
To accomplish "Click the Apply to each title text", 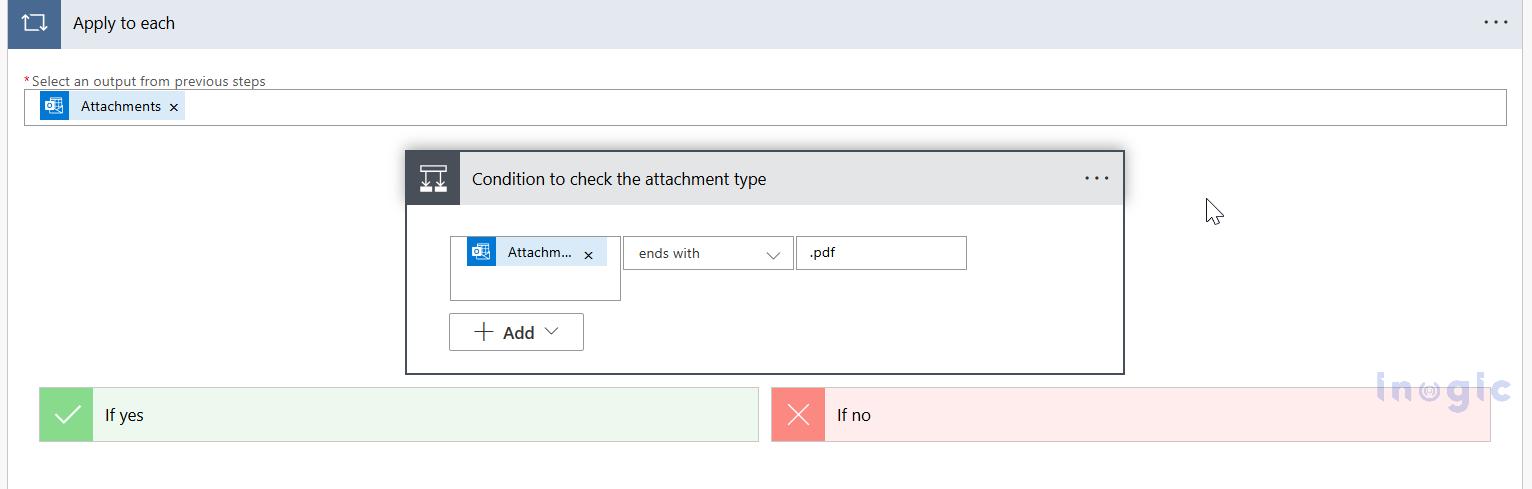I will pos(124,23).
